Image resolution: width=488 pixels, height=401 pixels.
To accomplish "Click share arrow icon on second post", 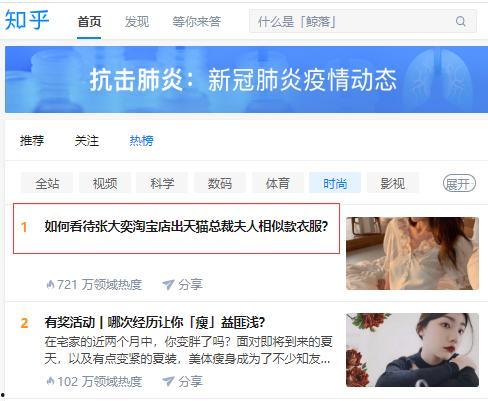I will pos(168,381).
